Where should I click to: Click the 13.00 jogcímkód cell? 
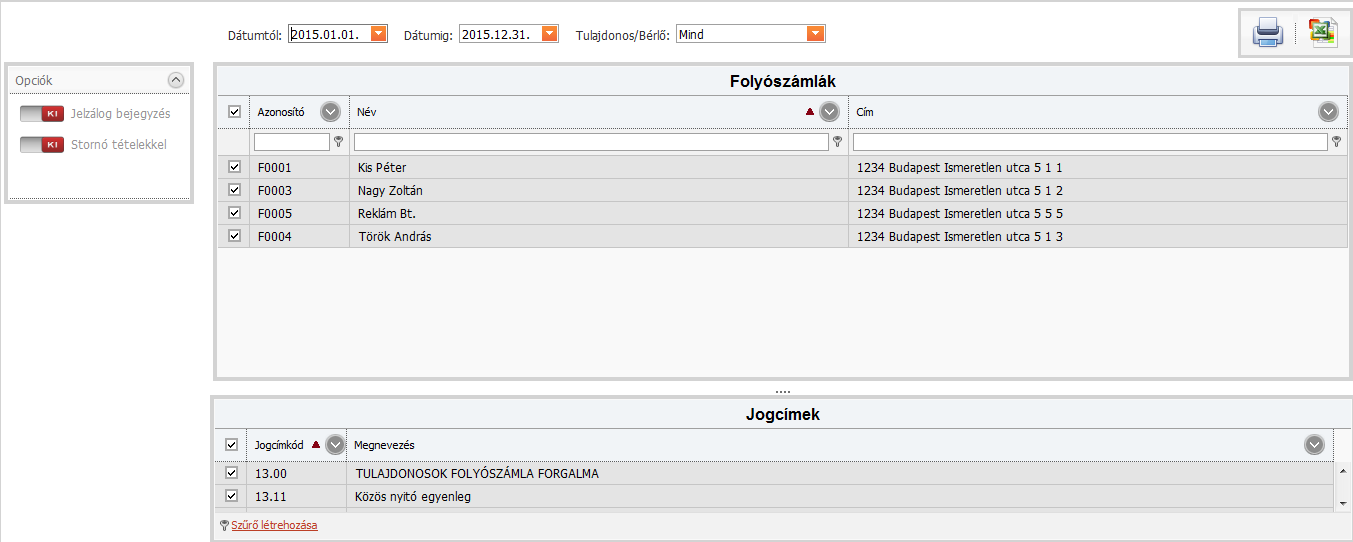pos(296,473)
